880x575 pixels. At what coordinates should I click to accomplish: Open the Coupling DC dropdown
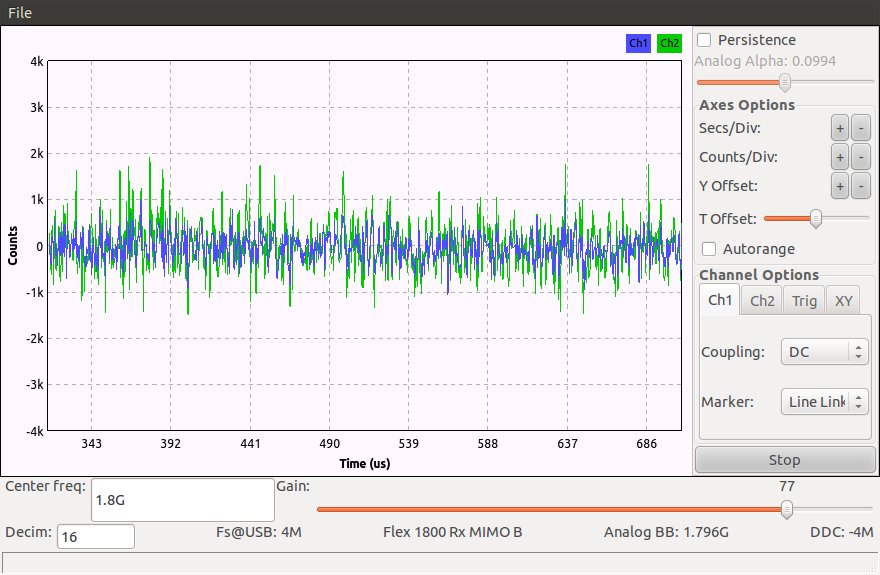point(825,352)
